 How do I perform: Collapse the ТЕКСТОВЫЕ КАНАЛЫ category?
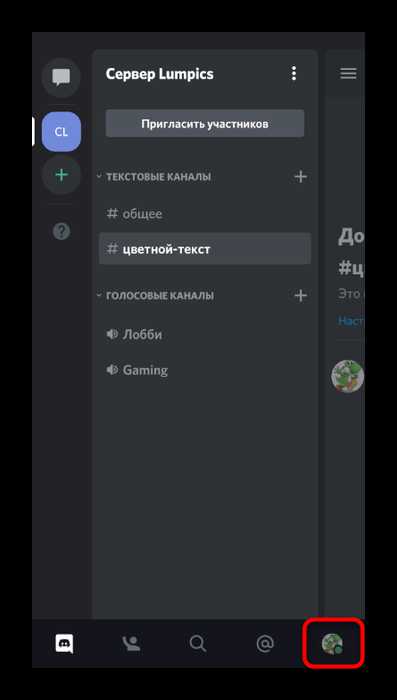click(155, 177)
